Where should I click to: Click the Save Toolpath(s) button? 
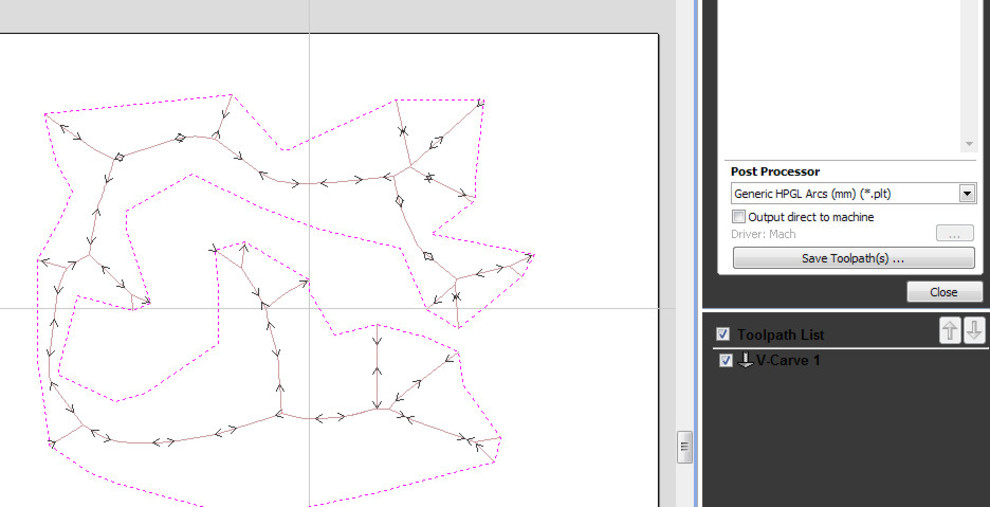pos(853,258)
